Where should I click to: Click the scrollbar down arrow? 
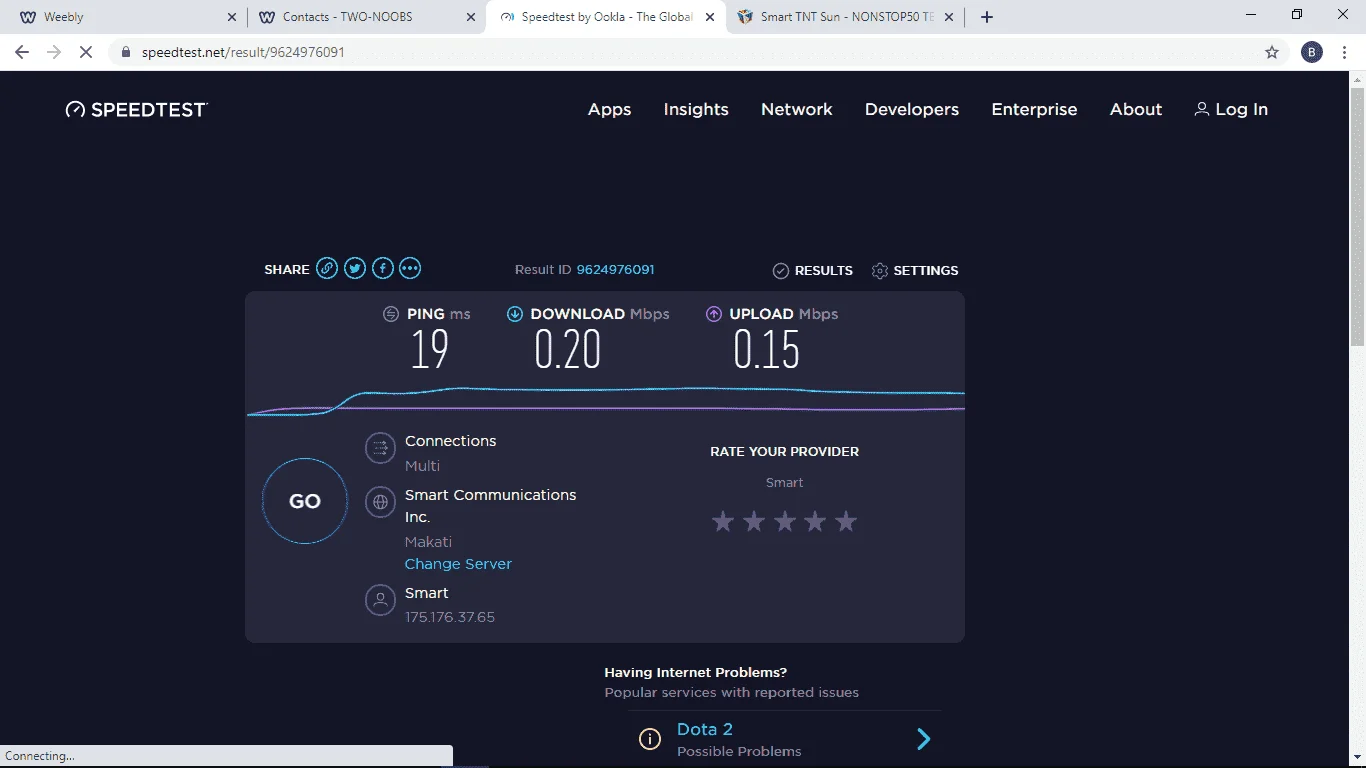(x=1357, y=758)
